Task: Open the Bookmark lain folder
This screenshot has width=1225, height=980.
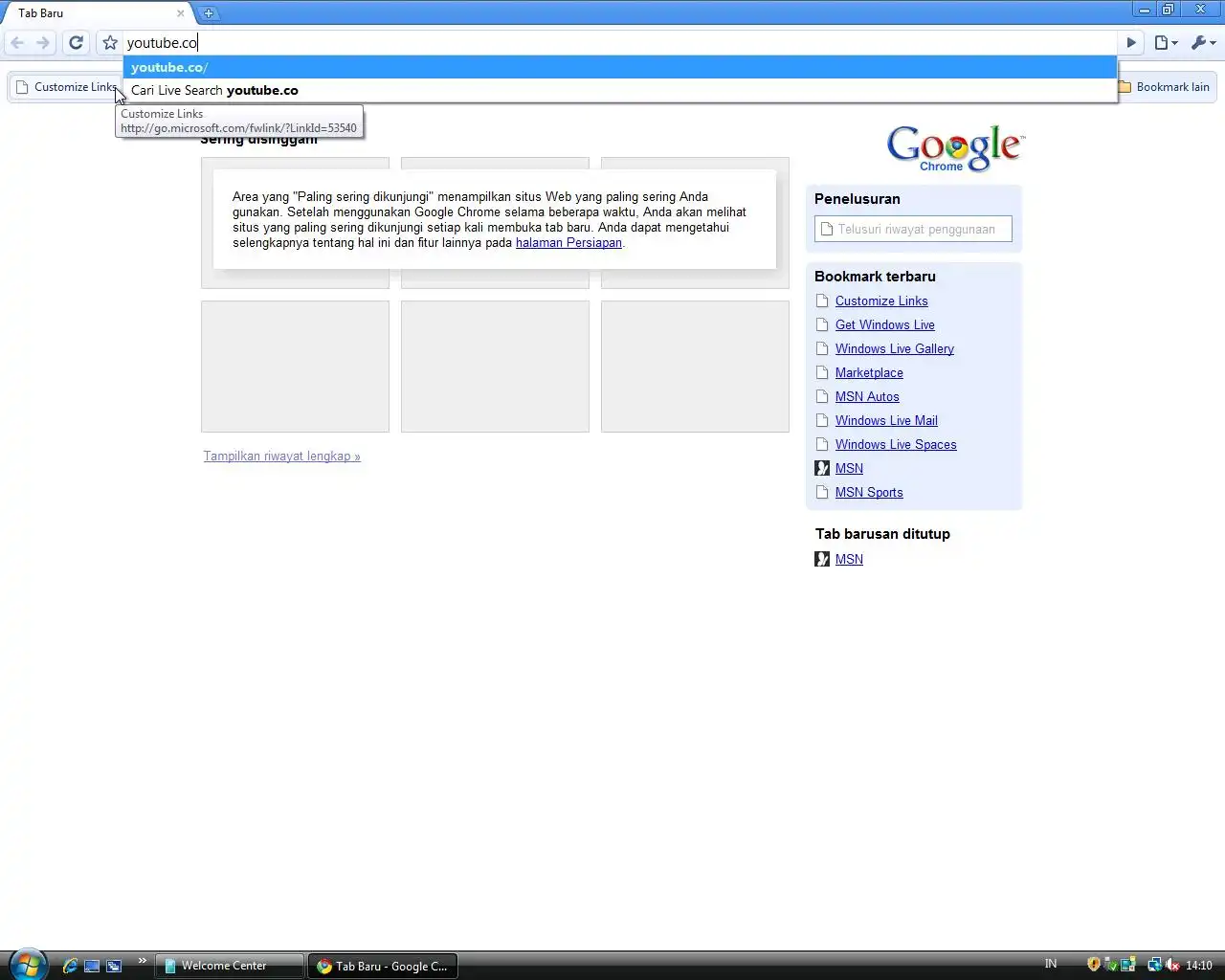Action: pos(1164,87)
